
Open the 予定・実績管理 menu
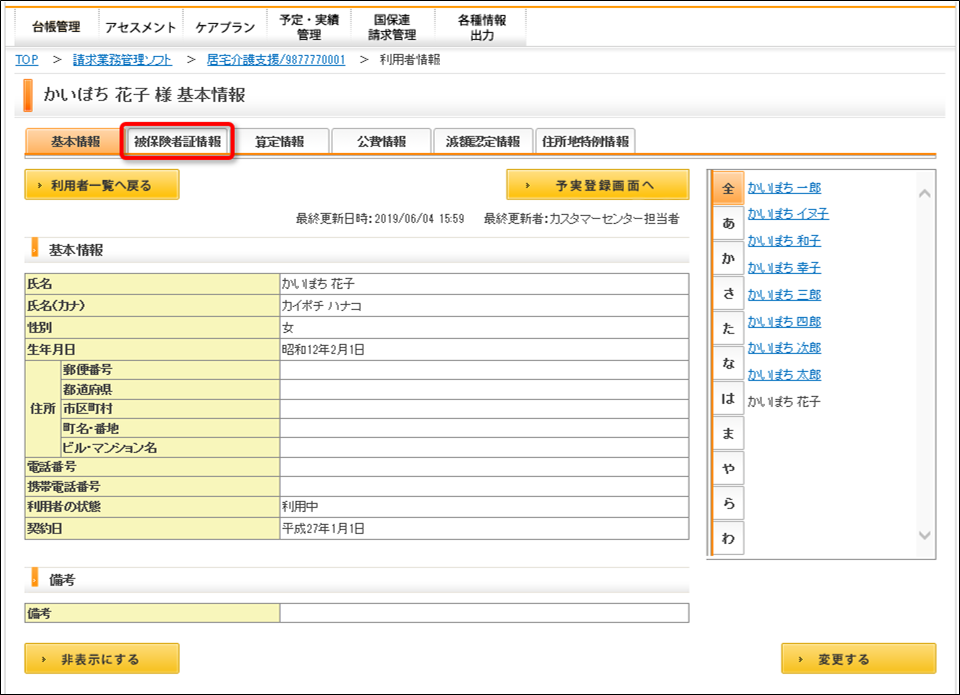click(x=309, y=27)
